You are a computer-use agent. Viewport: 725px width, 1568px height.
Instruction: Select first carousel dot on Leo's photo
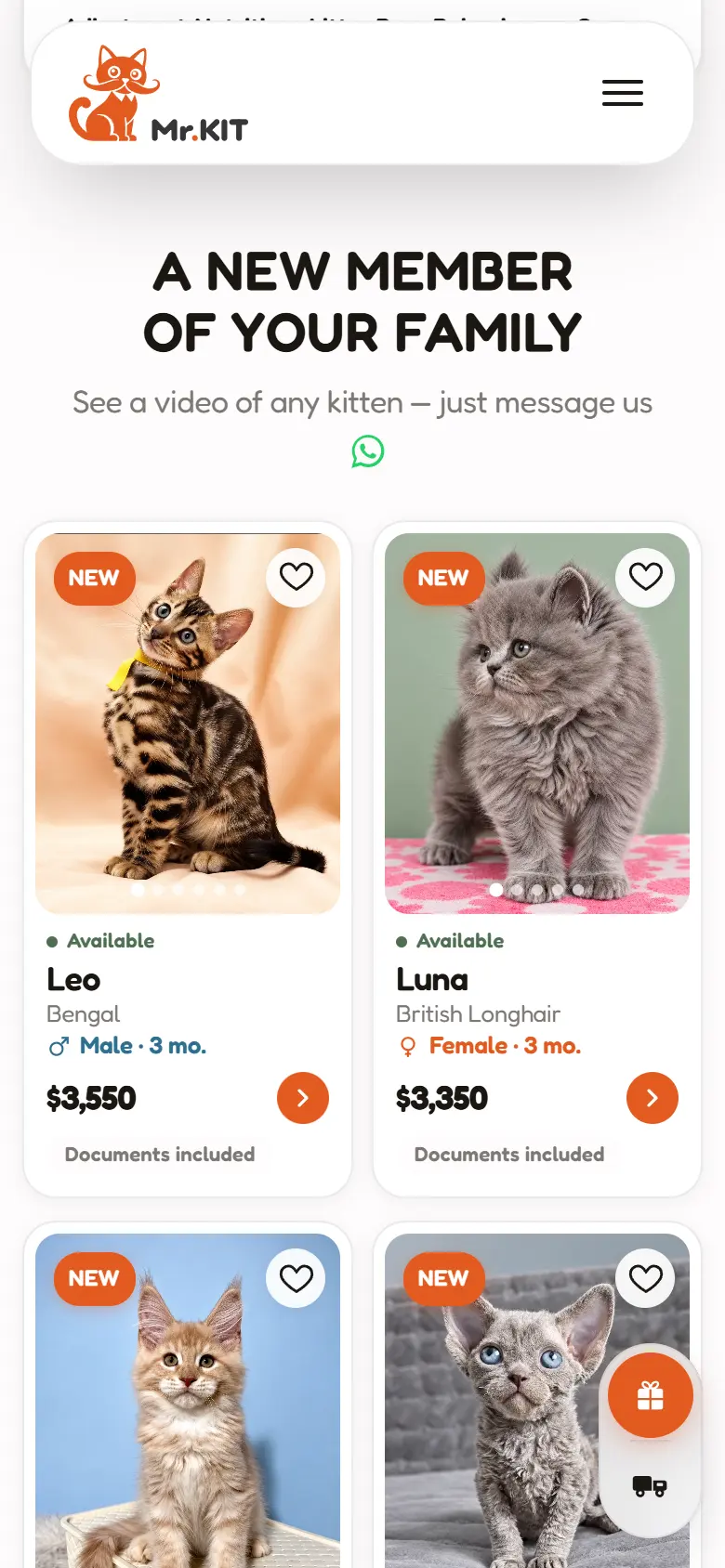[x=138, y=889]
